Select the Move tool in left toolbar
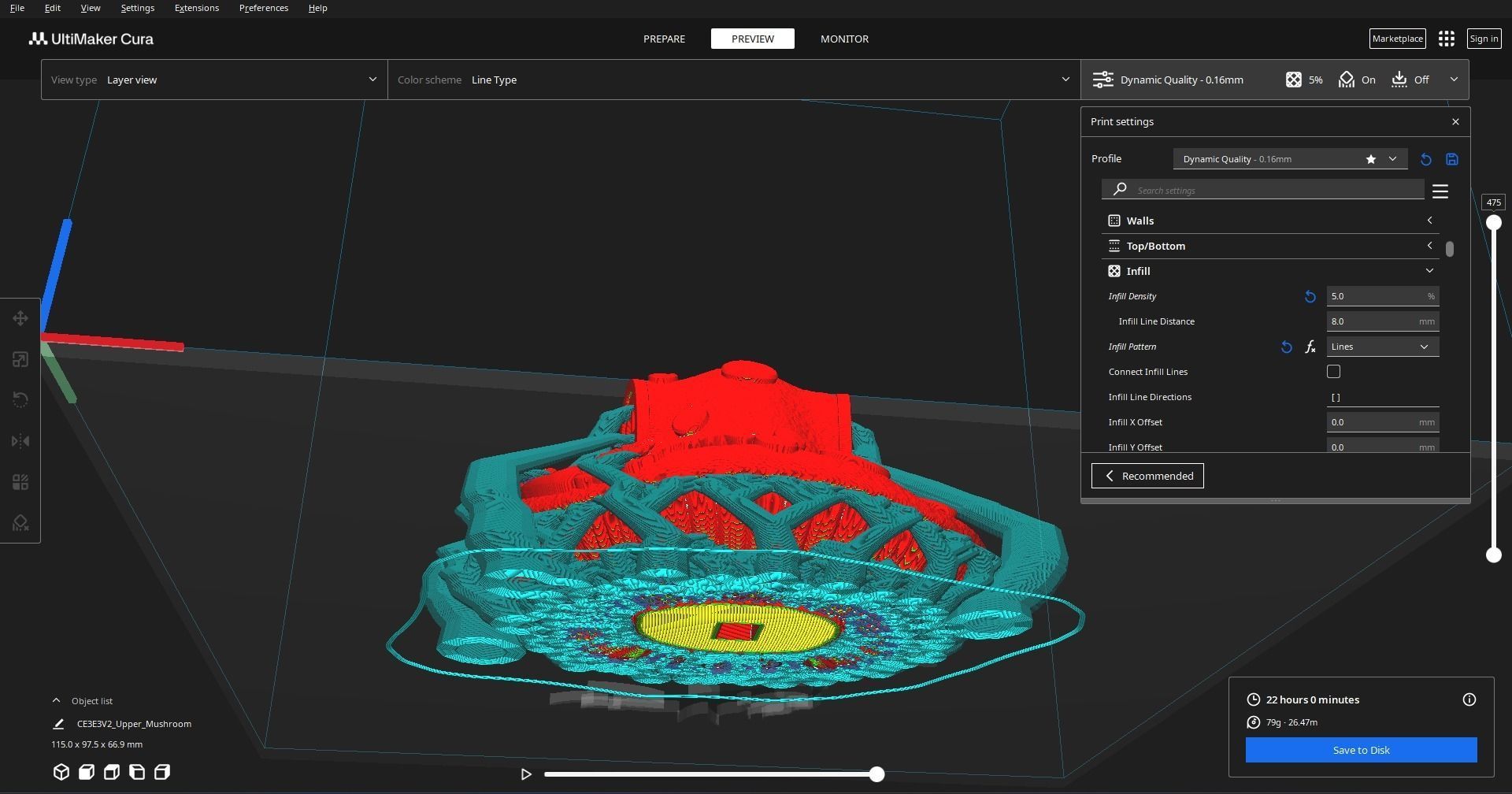The image size is (1512, 794). click(20, 318)
